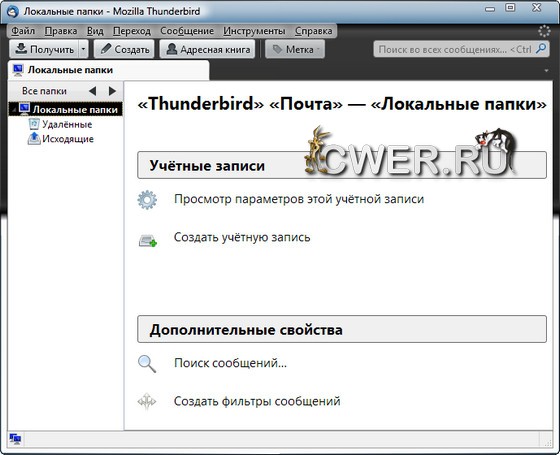560x455 pixels.
Task: Select the Локальные папки tab
Action: pos(109,70)
